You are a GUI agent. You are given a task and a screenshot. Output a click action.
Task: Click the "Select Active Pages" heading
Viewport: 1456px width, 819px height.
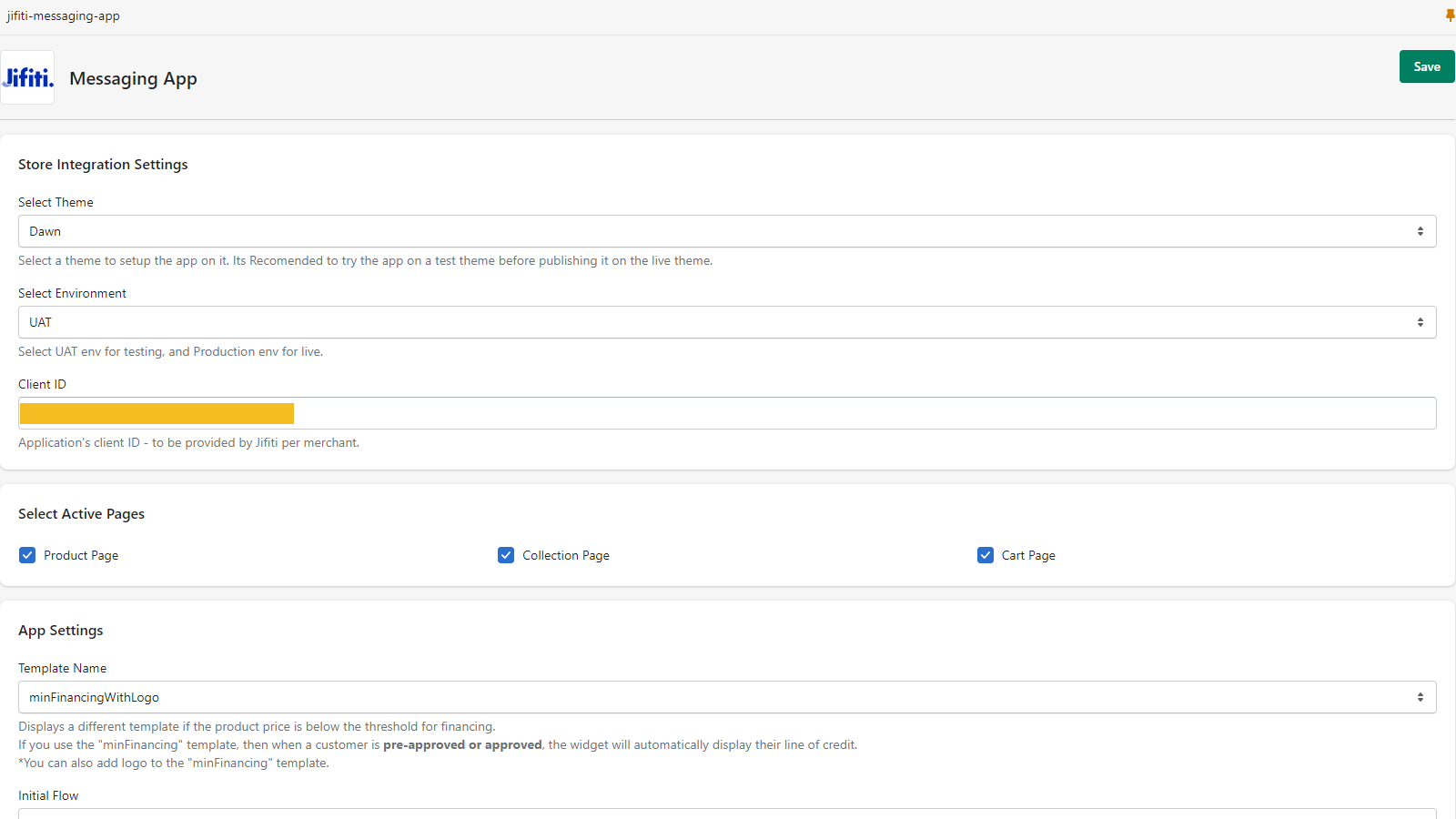[x=81, y=514]
